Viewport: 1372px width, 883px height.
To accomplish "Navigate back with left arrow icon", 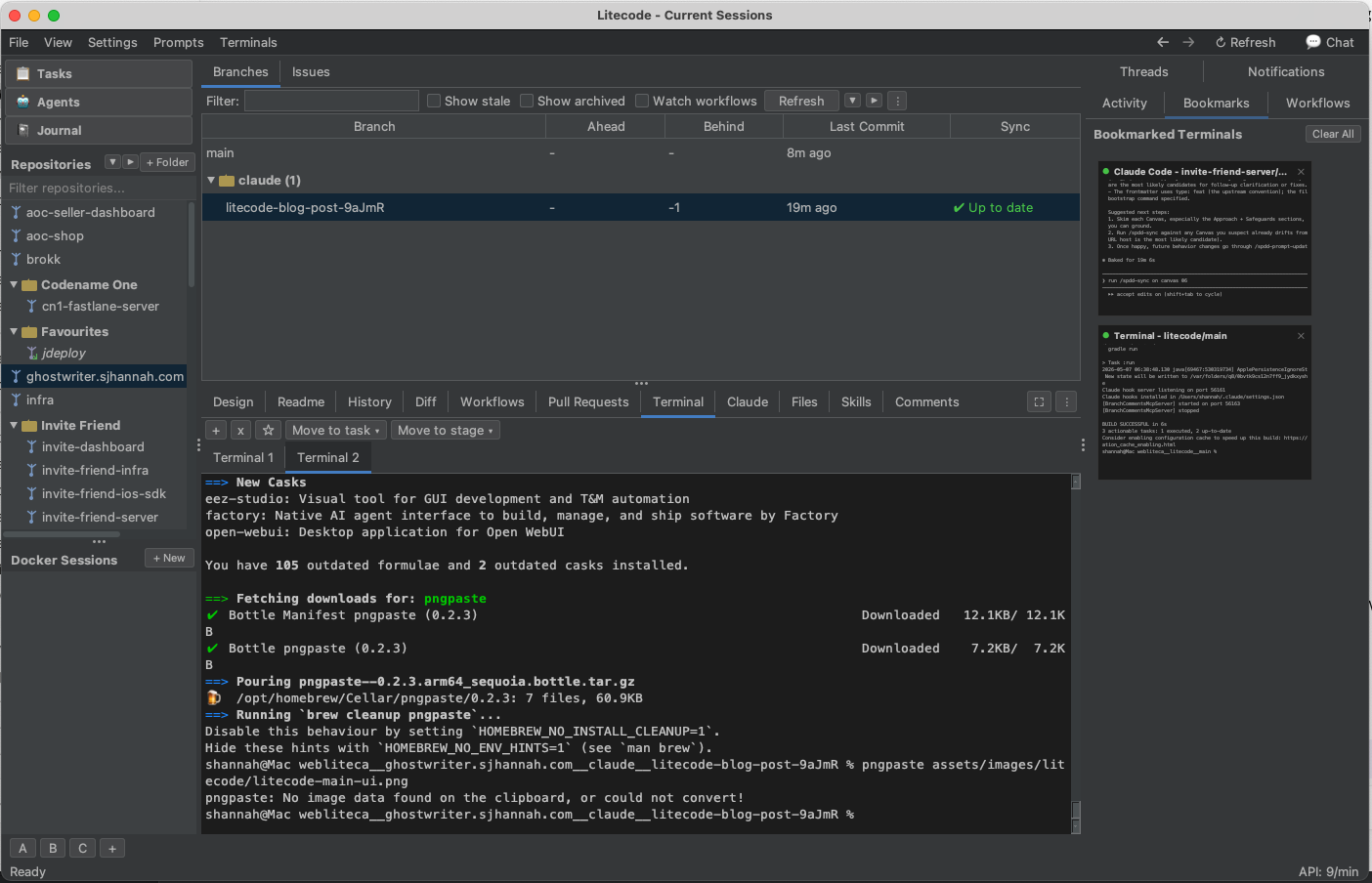I will (x=1163, y=42).
